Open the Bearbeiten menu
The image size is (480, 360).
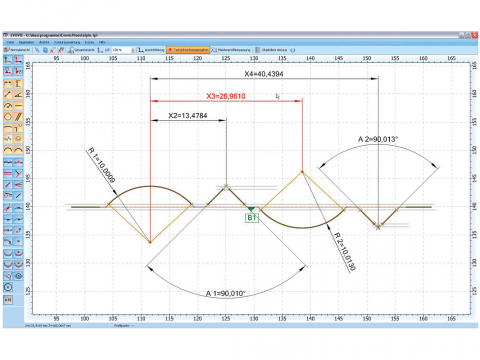click(x=26, y=42)
